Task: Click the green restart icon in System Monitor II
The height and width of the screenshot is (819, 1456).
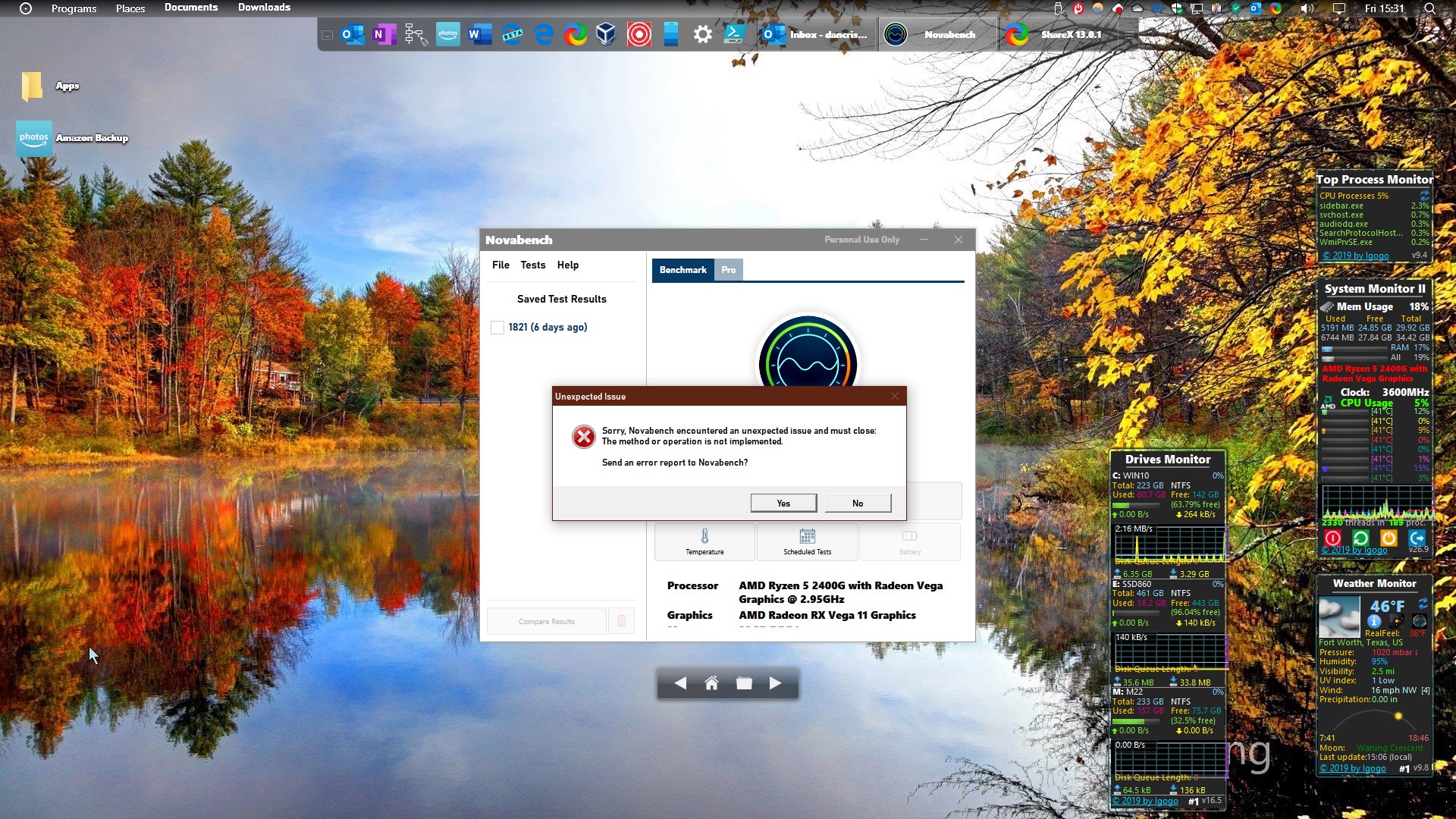Action: click(x=1360, y=537)
